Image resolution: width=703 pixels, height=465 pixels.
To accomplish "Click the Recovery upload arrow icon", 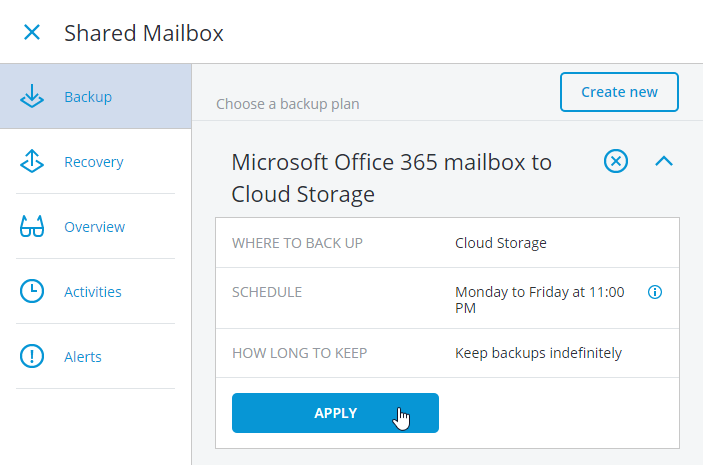I will (32, 161).
